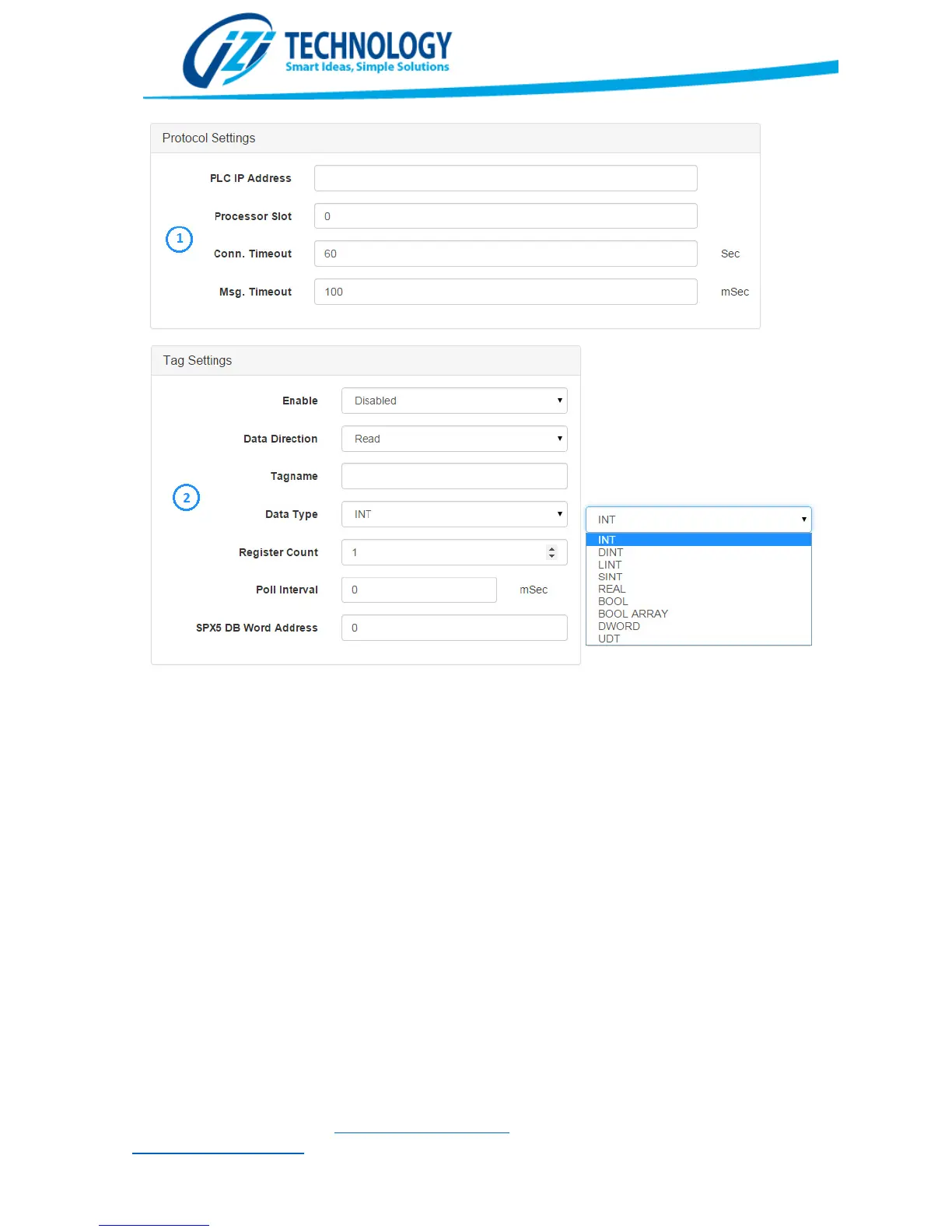The width and height of the screenshot is (952, 1232).
Task: Click the Sec label beside Conn. Timeout
Action: tap(730, 254)
